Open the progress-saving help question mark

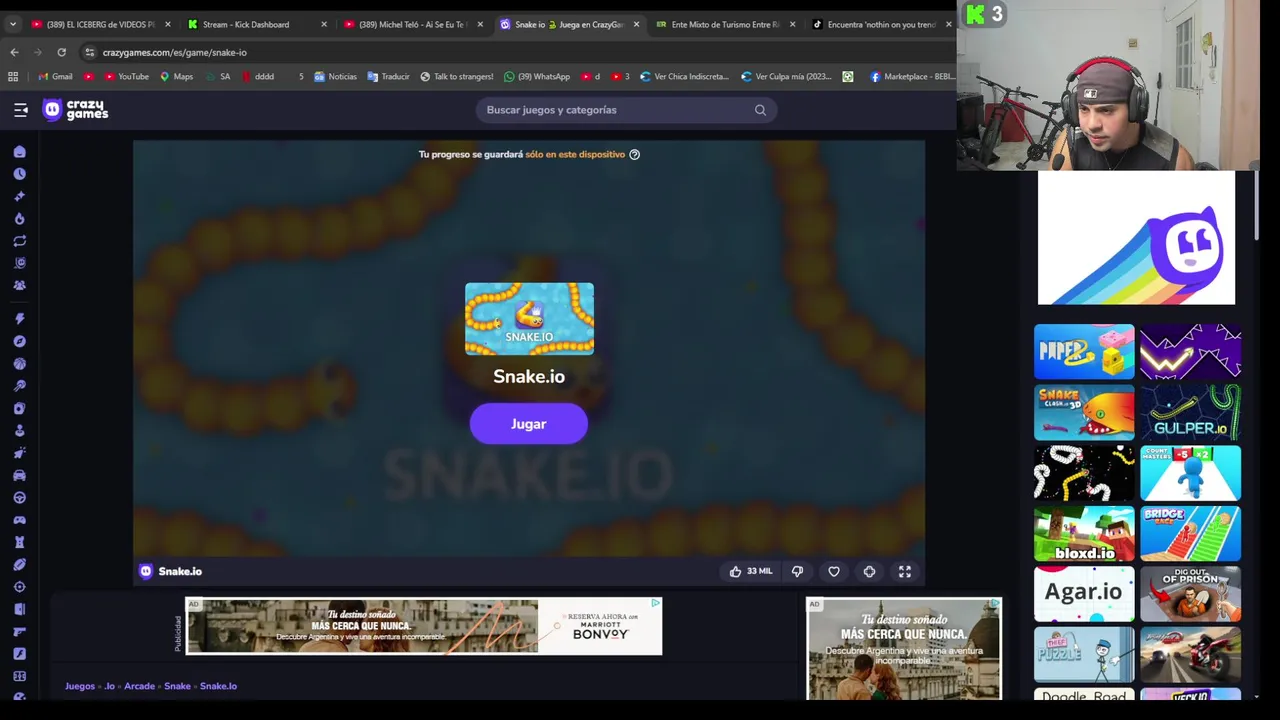coord(634,154)
